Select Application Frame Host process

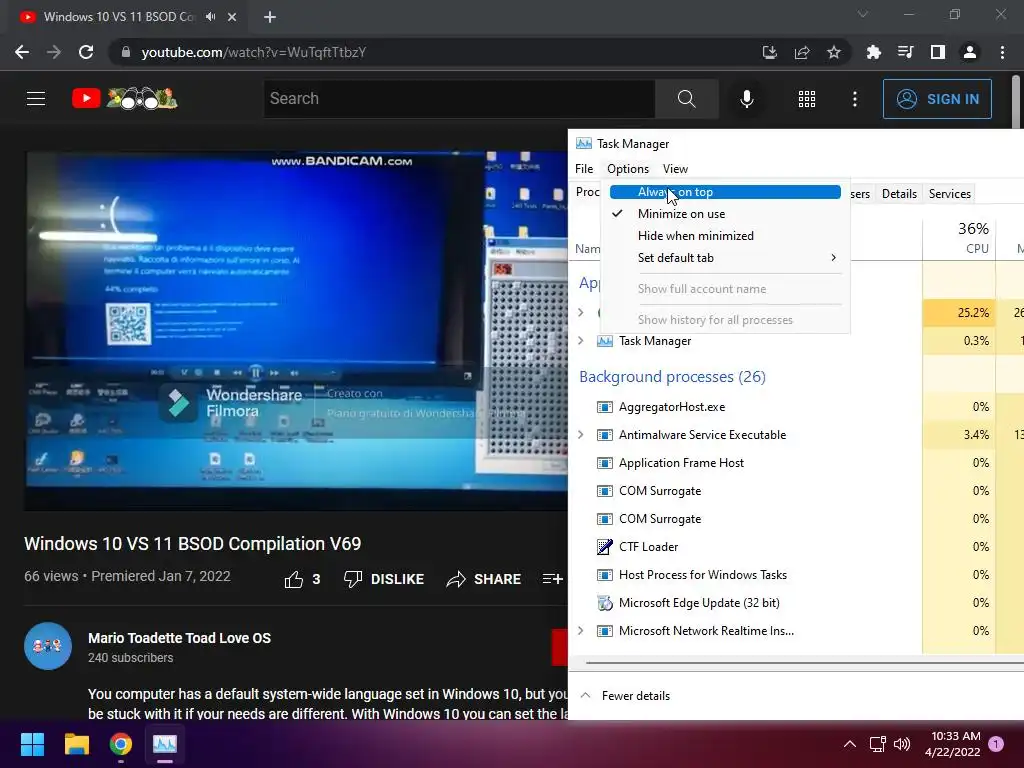681,463
